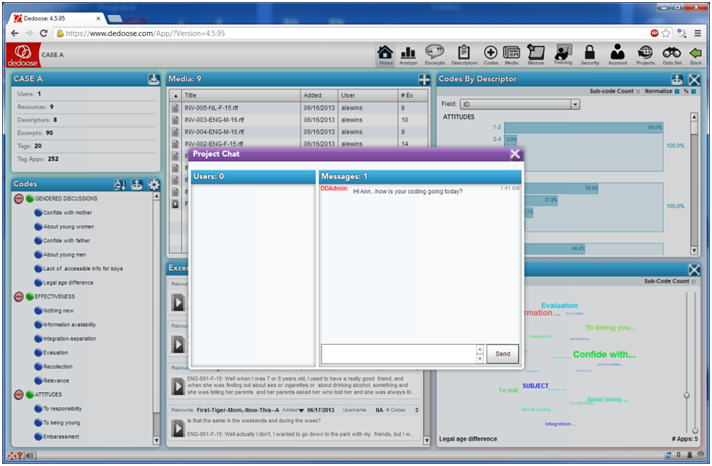Select the Confide with mother code

click(x=67, y=213)
